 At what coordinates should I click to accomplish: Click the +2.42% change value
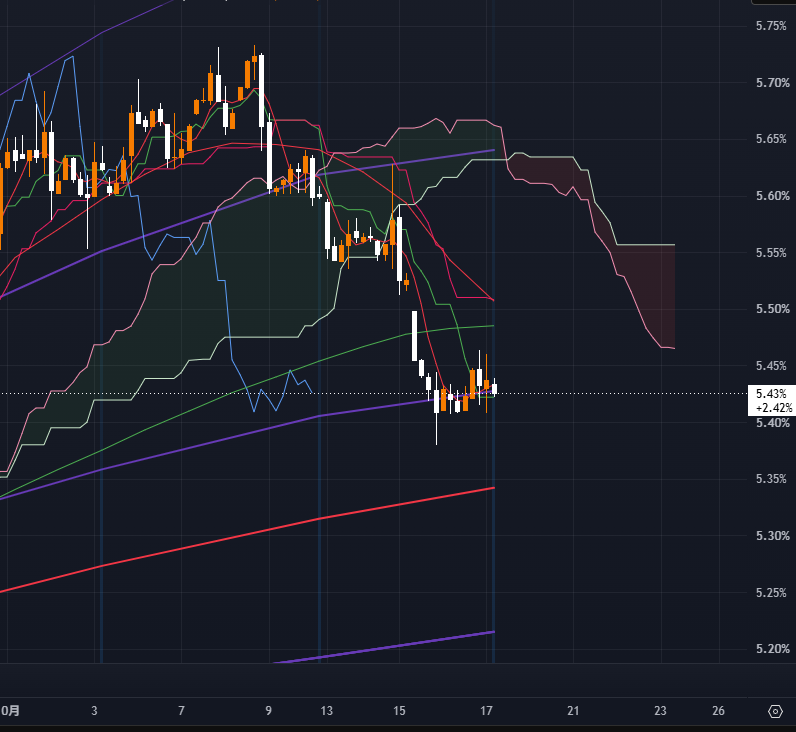pyautogui.click(x=774, y=408)
